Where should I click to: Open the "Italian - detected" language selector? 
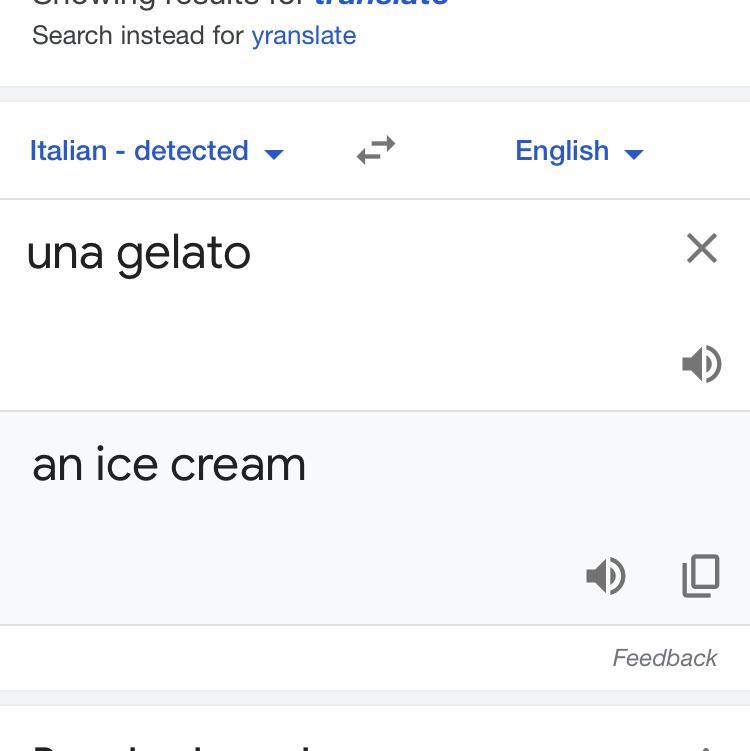pos(140,151)
